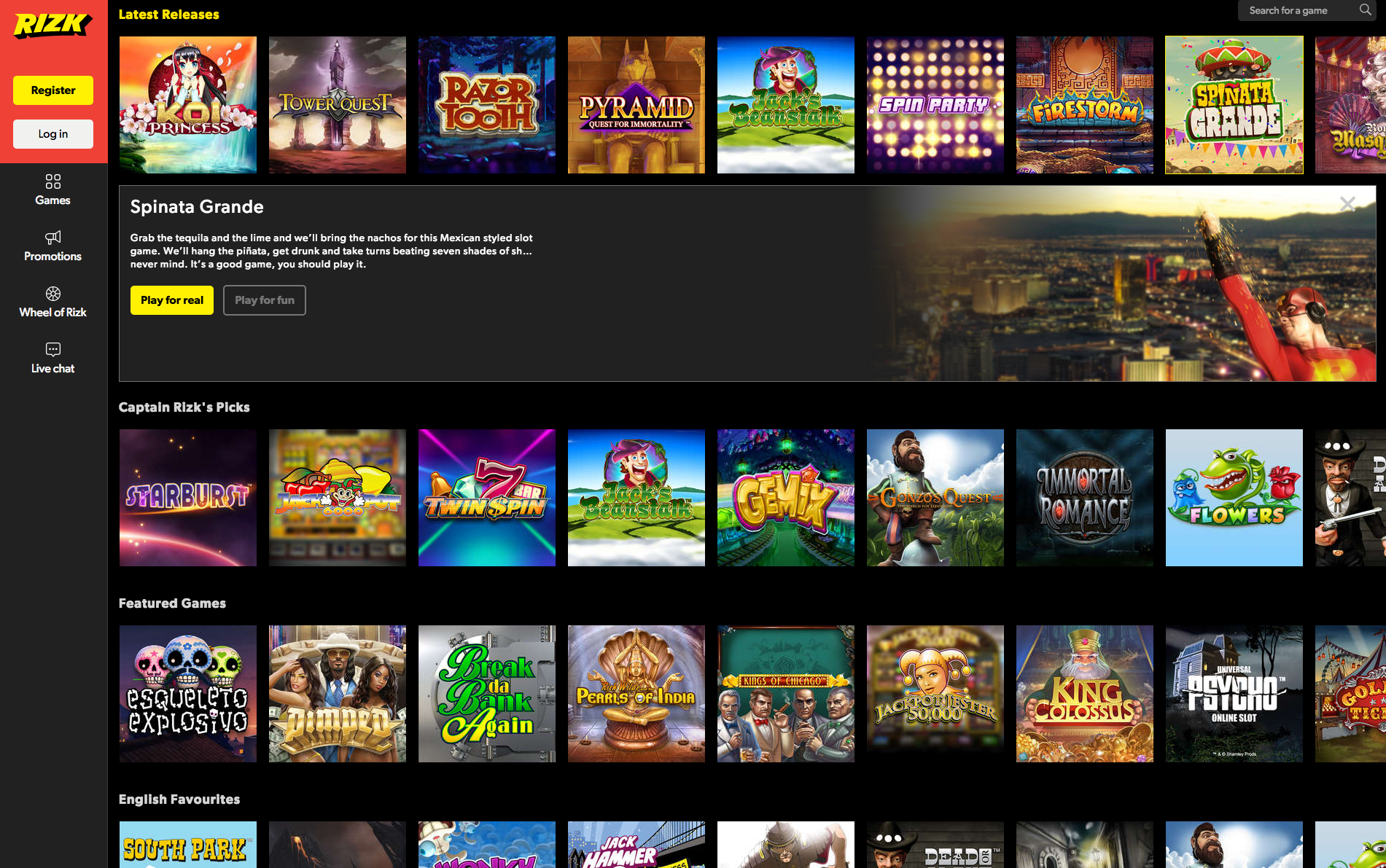
Task: Click the Spinata Grande title text
Action: [x=197, y=207]
